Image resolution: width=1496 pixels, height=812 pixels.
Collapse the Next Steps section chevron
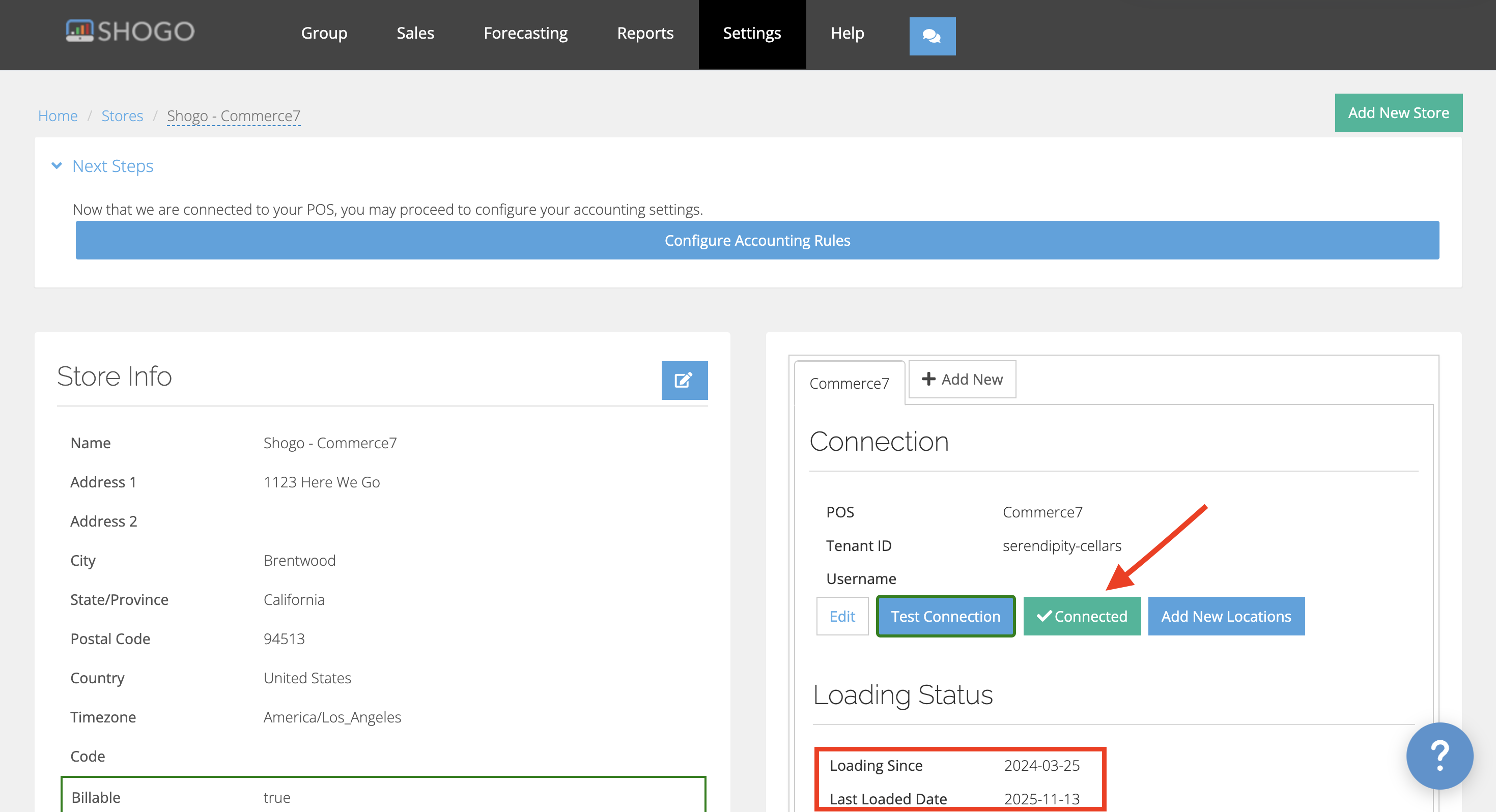(x=57, y=165)
